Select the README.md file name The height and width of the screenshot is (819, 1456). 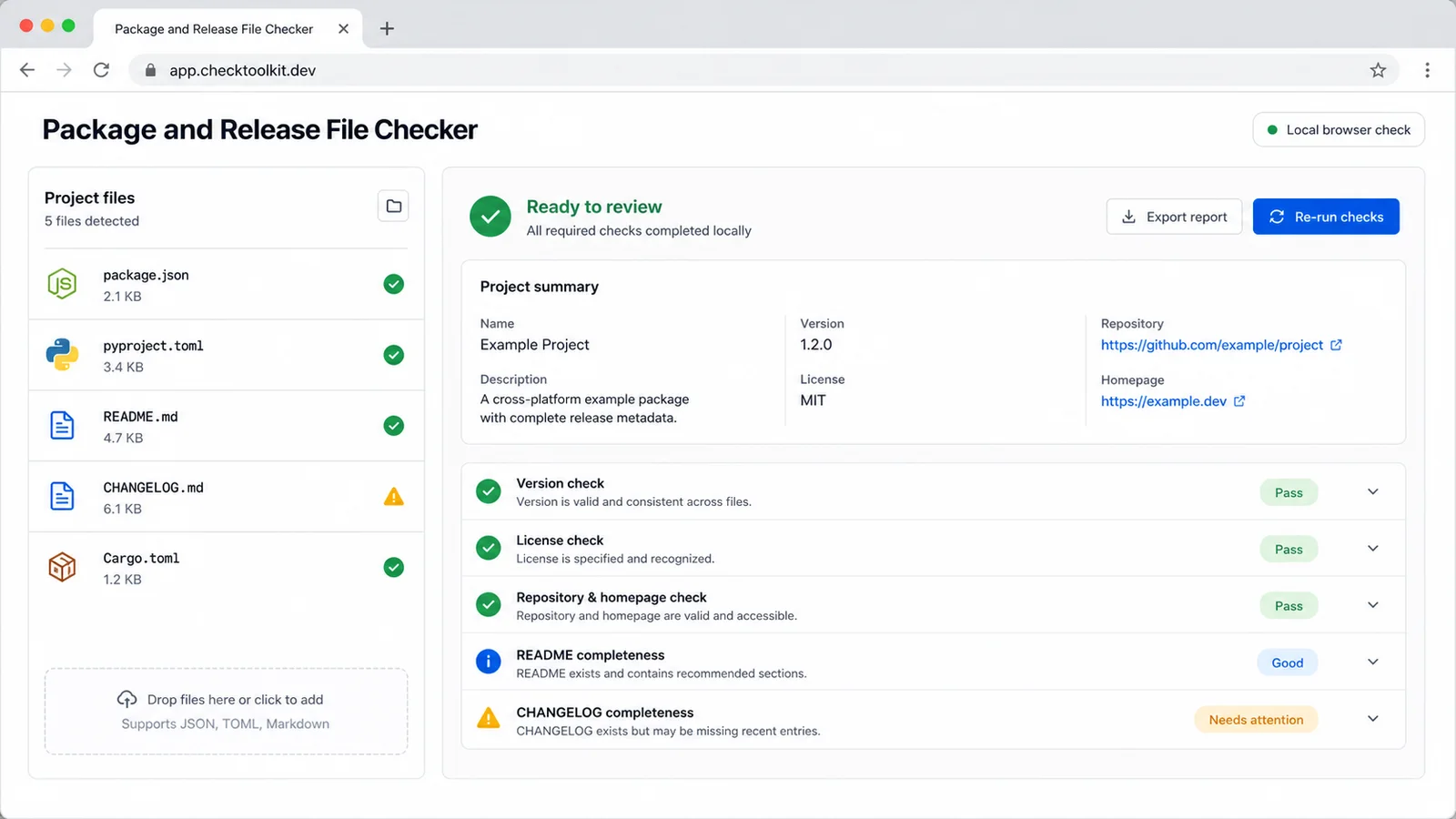coord(140,417)
